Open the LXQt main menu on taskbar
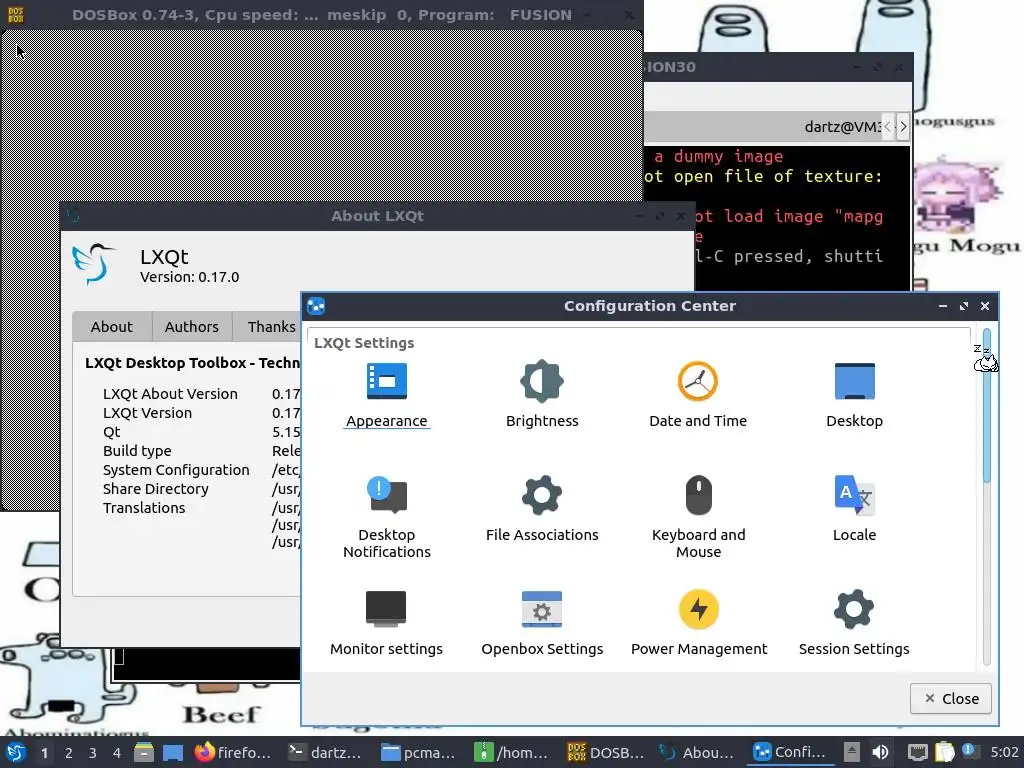This screenshot has height=768, width=1024. coord(16,752)
